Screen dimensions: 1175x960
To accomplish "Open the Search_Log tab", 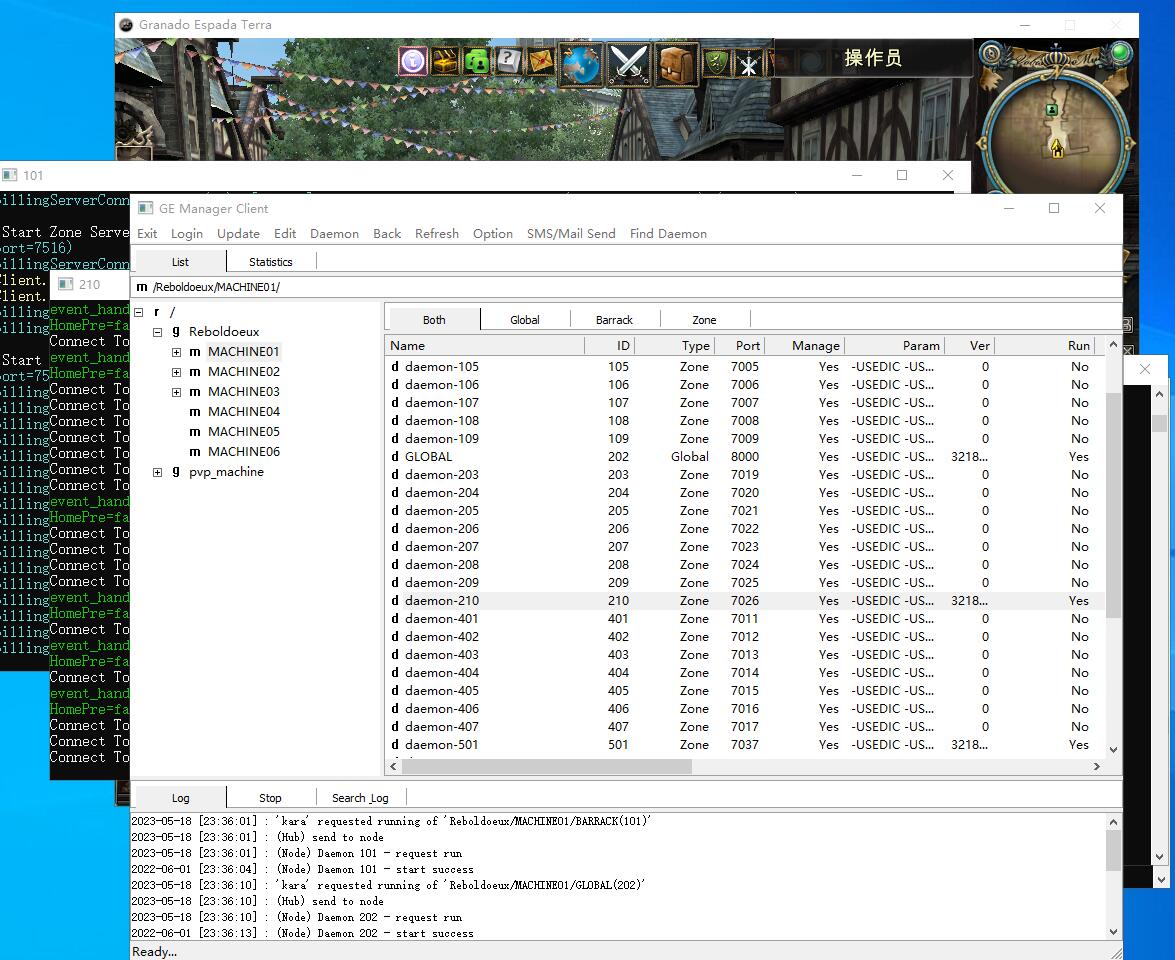I will tap(360, 798).
